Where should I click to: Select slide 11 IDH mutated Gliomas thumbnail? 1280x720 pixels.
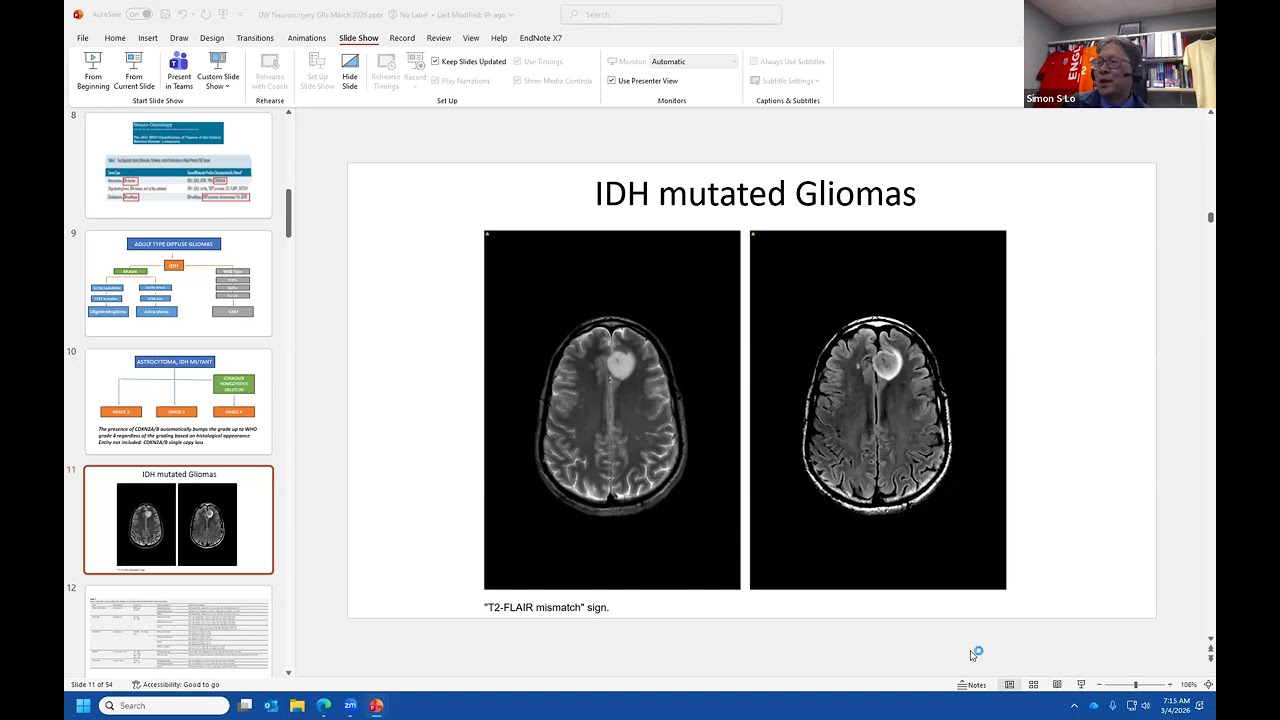[x=178, y=520]
